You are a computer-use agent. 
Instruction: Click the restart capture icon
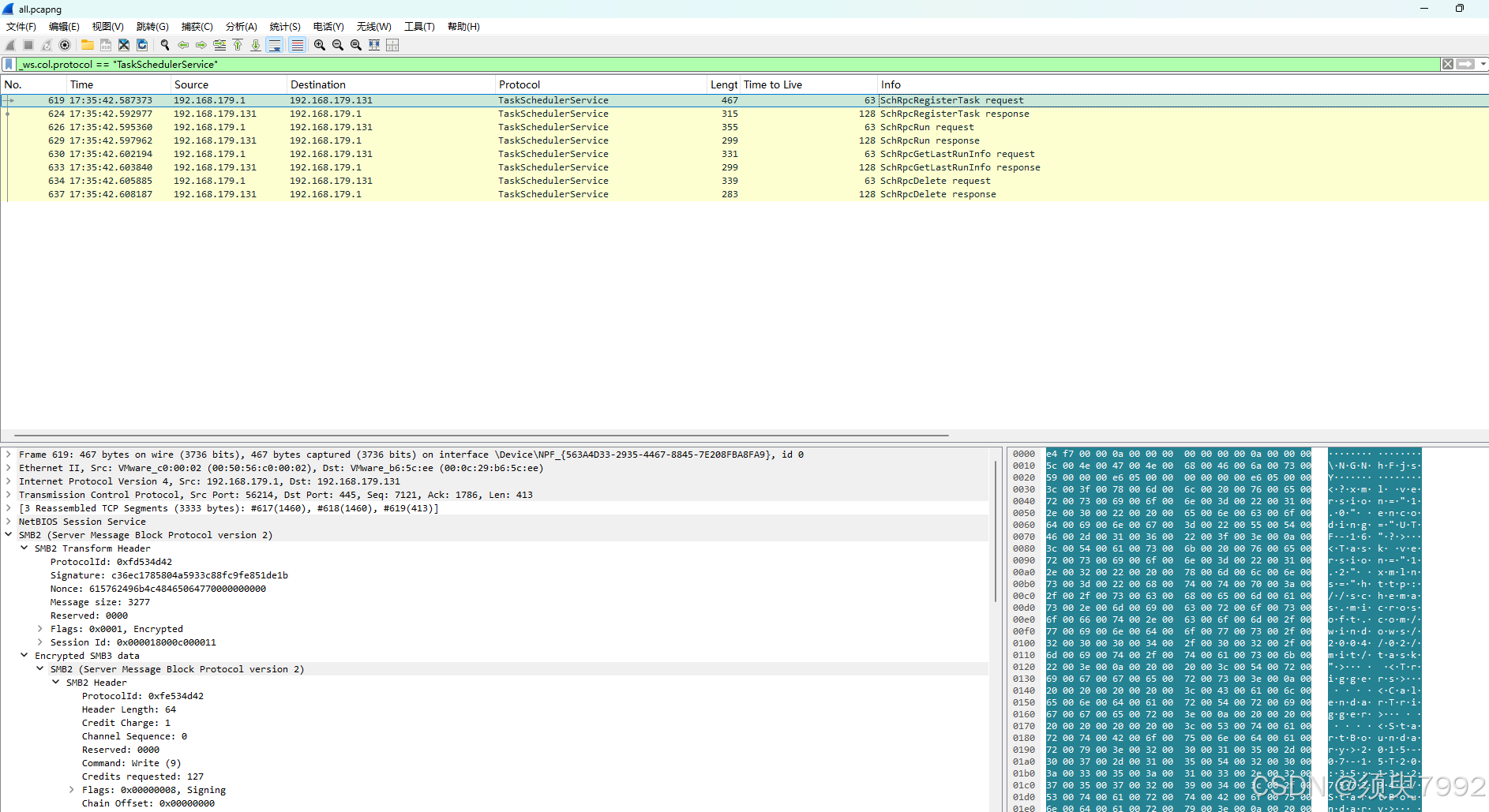point(47,45)
